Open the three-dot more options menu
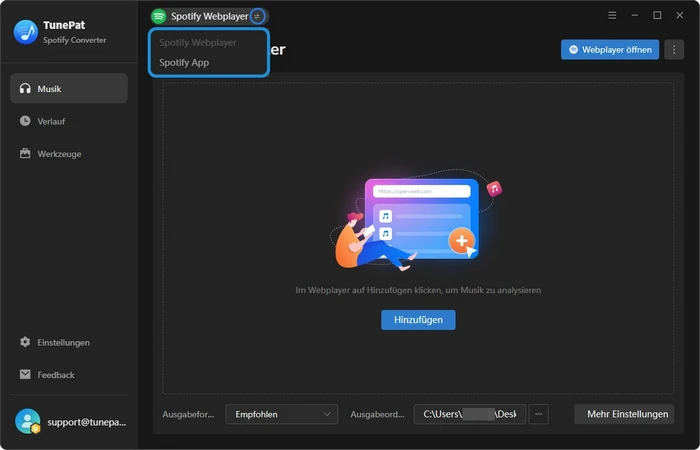The height and width of the screenshot is (450, 700). click(674, 50)
